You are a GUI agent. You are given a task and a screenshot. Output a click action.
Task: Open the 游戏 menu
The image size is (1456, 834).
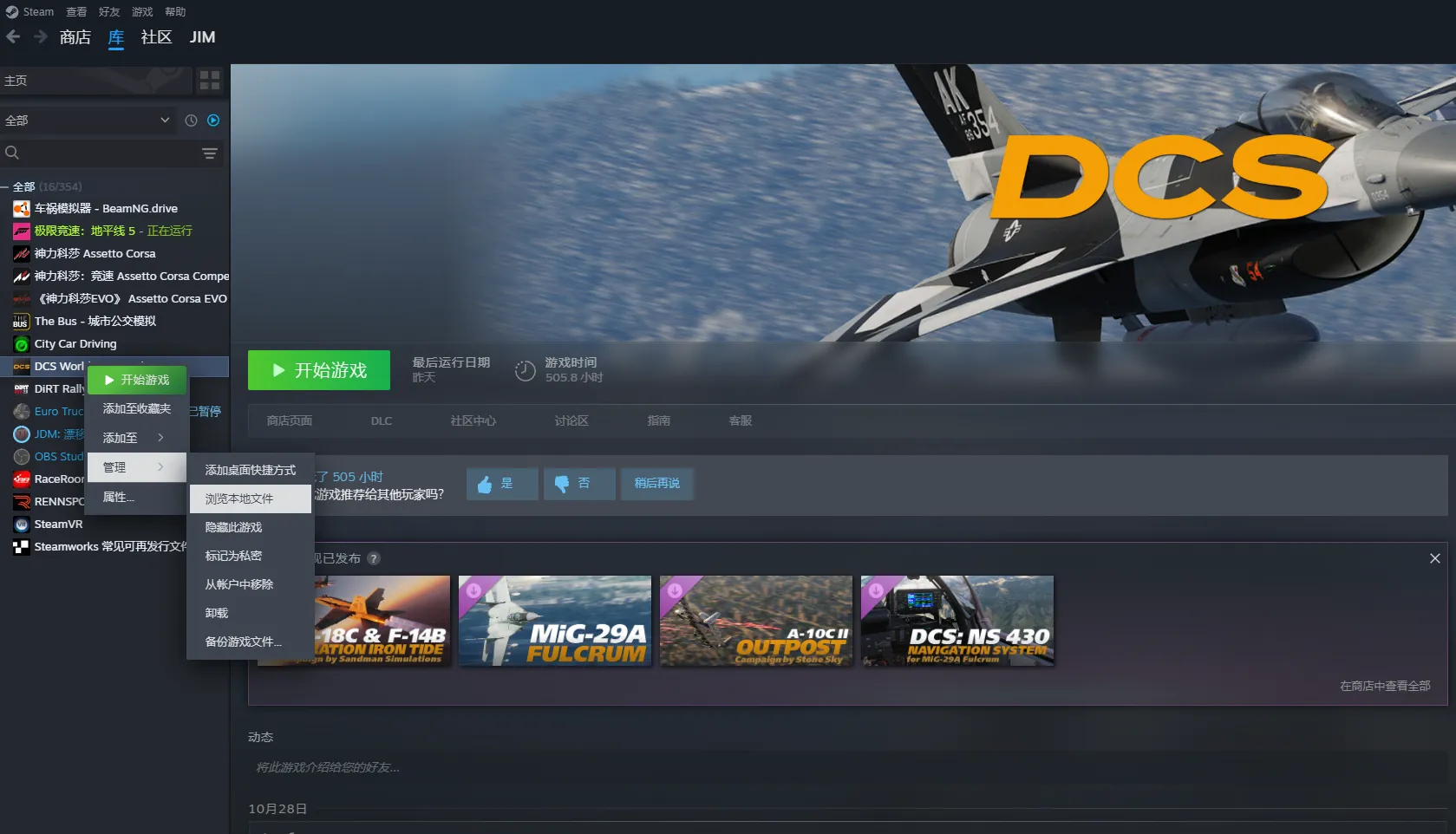click(142, 12)
